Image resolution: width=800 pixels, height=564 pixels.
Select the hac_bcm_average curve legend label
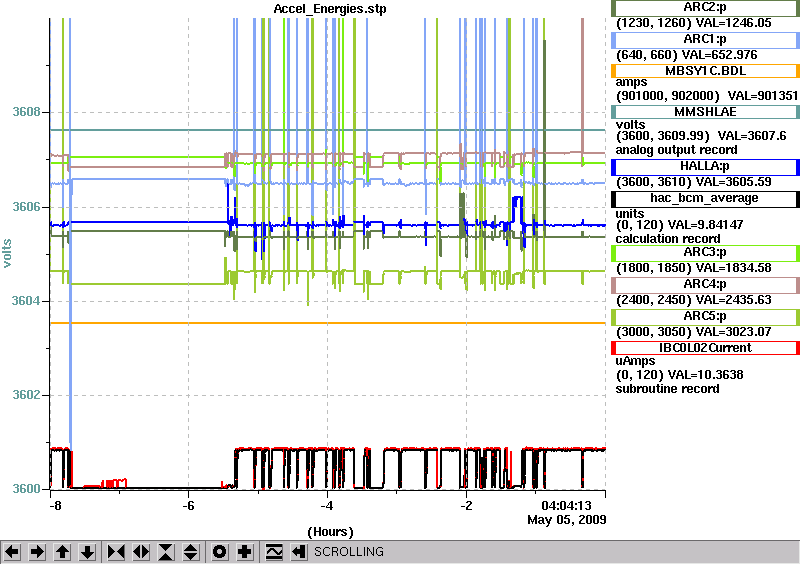pos(705,199)
